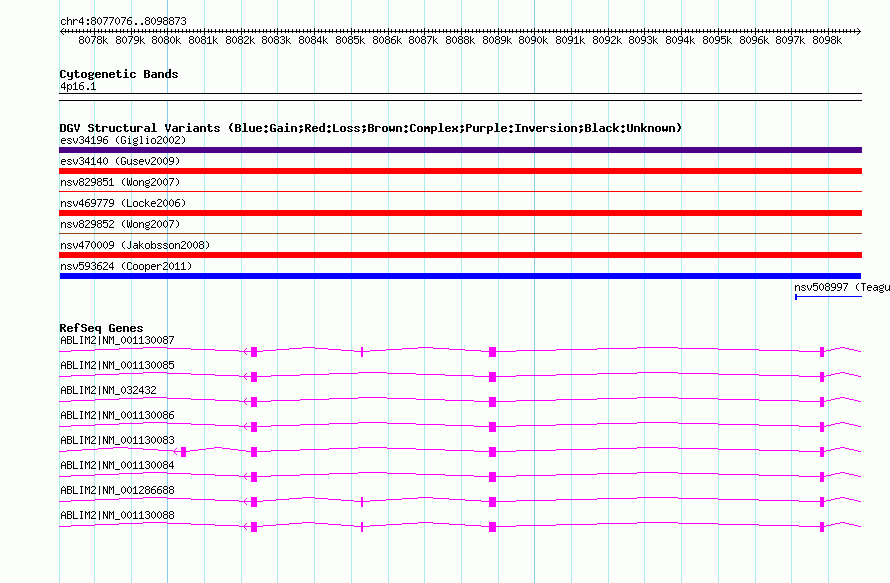Select NM_001130083 exon near 8089k
Image resolution: width=890 pixels, height=583 pixels.
tap(492, 452)
